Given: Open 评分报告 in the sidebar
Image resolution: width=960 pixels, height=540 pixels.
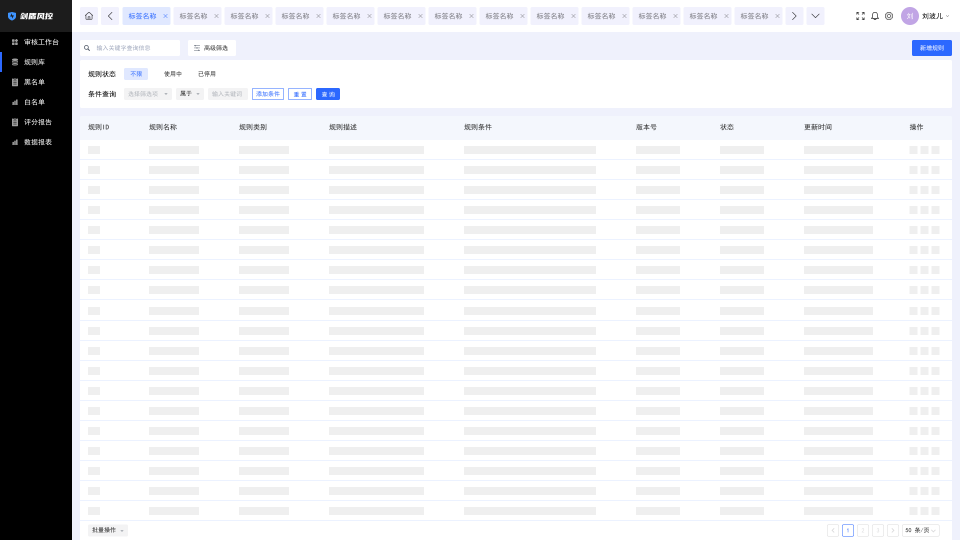Looking at the screenshot, I should 36,122.
